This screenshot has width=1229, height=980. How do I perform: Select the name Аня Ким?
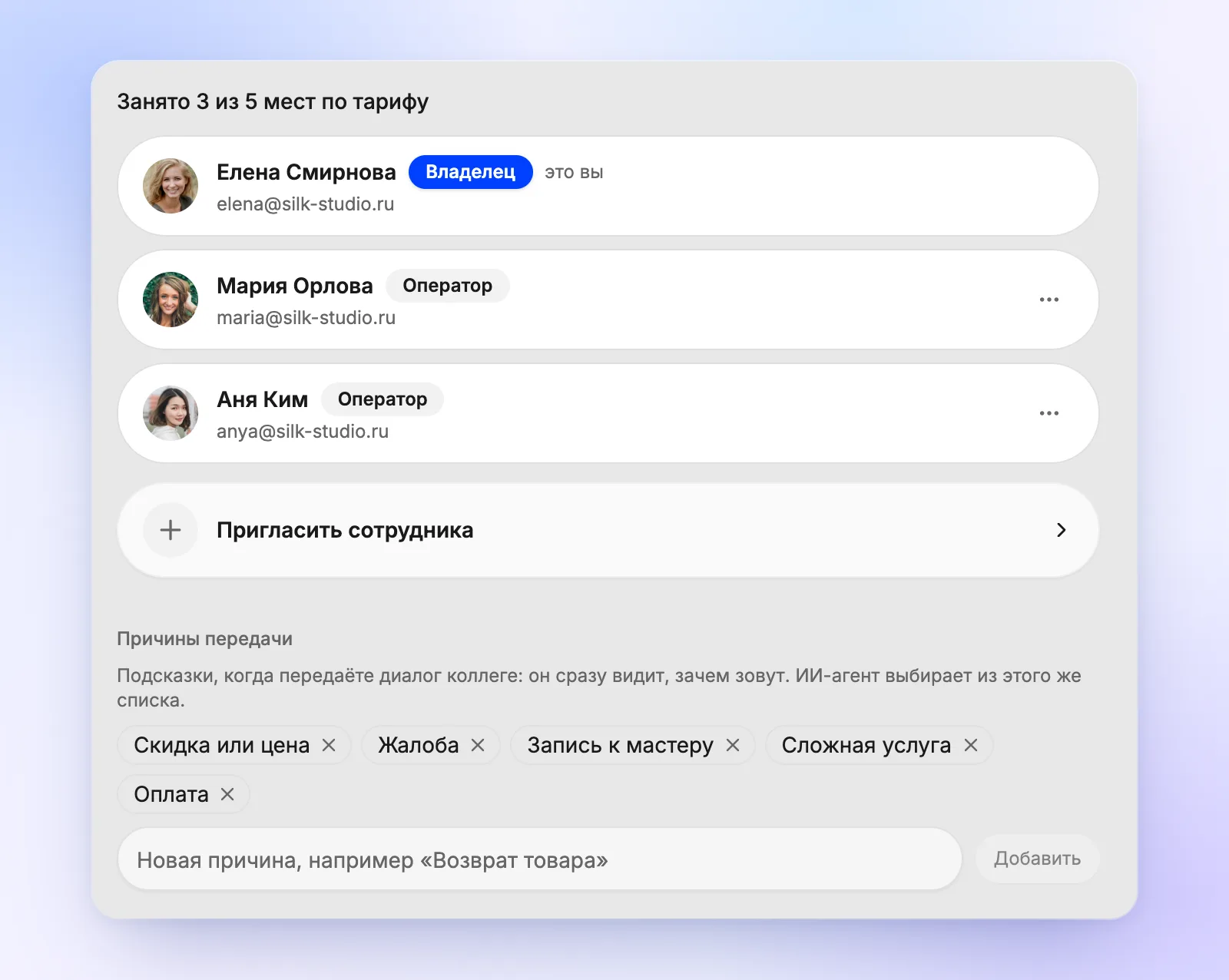click(x=262, y=399)
